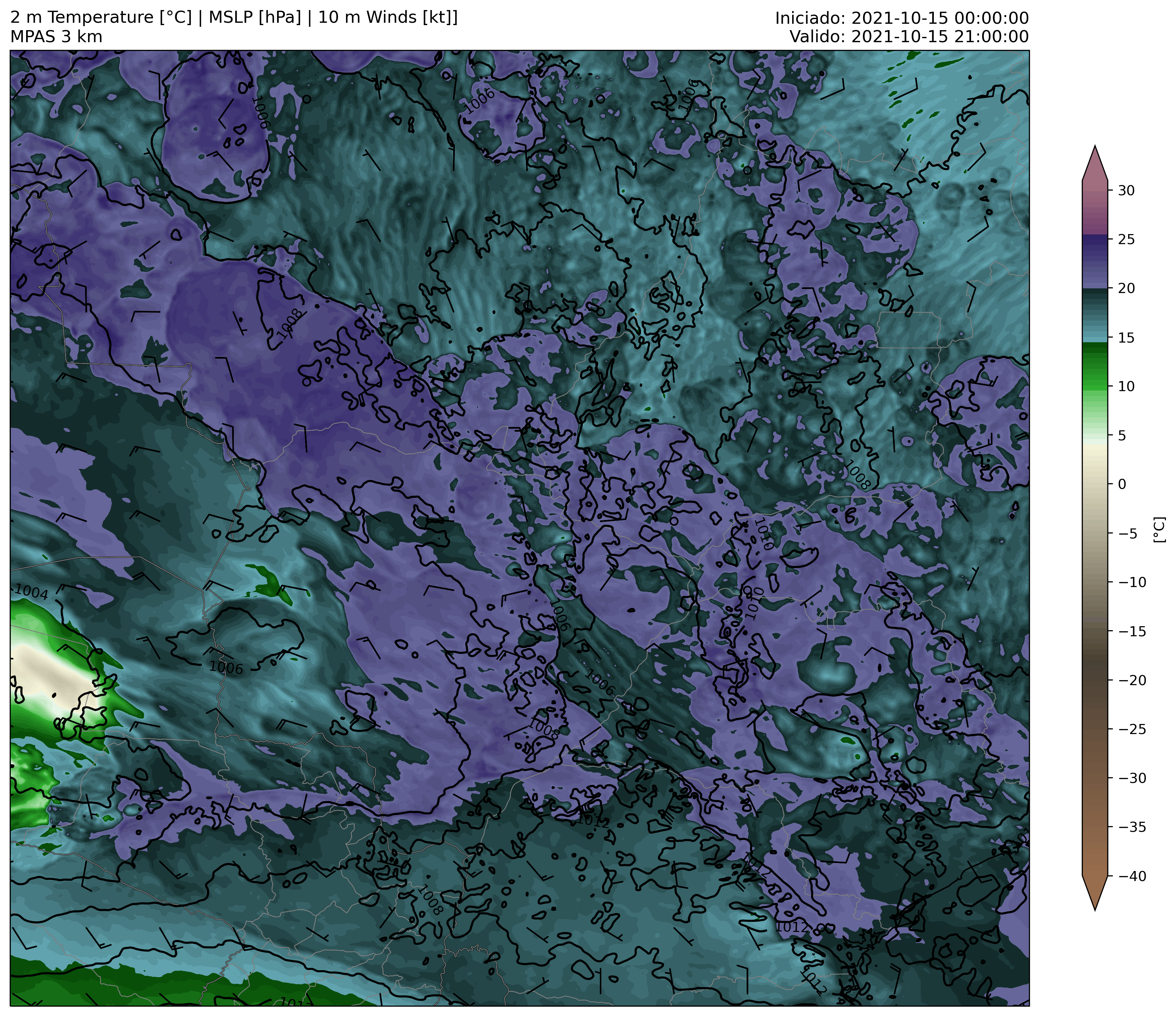Click the 20 tick label on the colorbar
The width and height of the screenshot is (1176, 1016).
1126,288
